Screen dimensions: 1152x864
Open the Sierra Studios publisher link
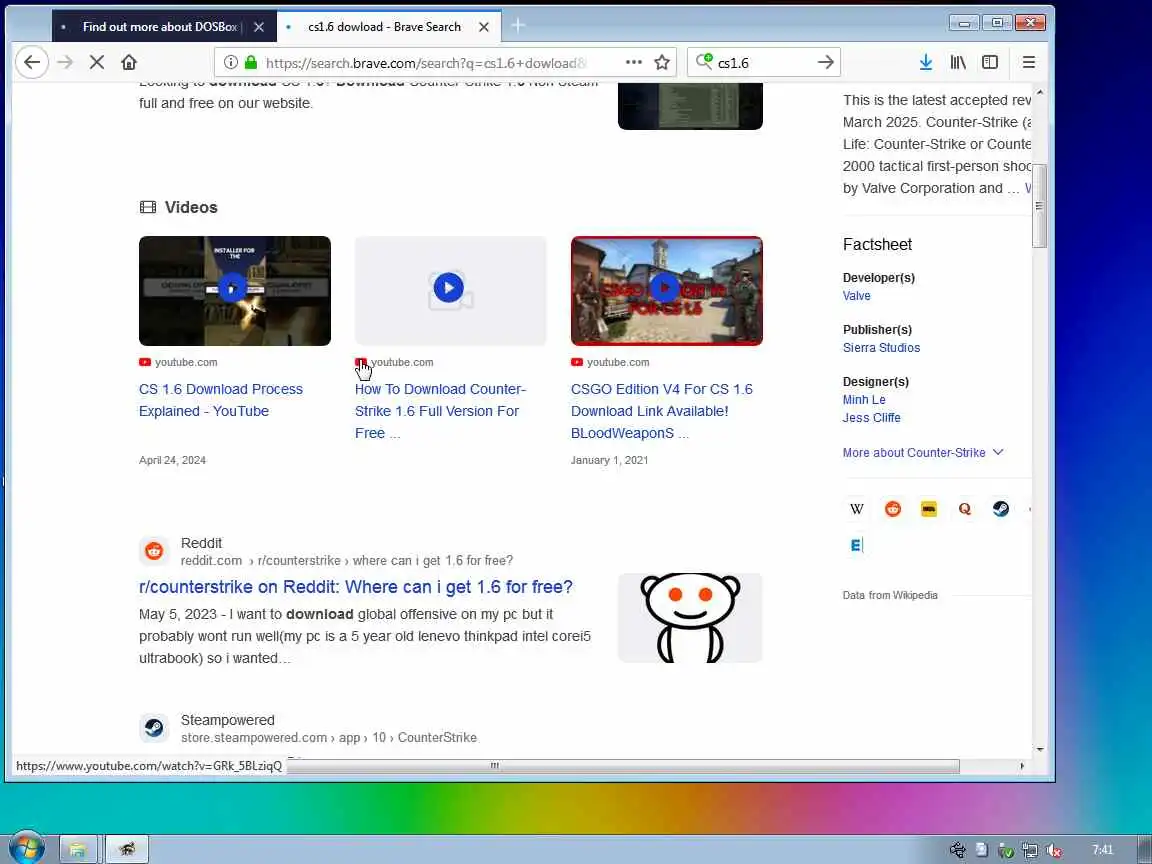[881, 348]
